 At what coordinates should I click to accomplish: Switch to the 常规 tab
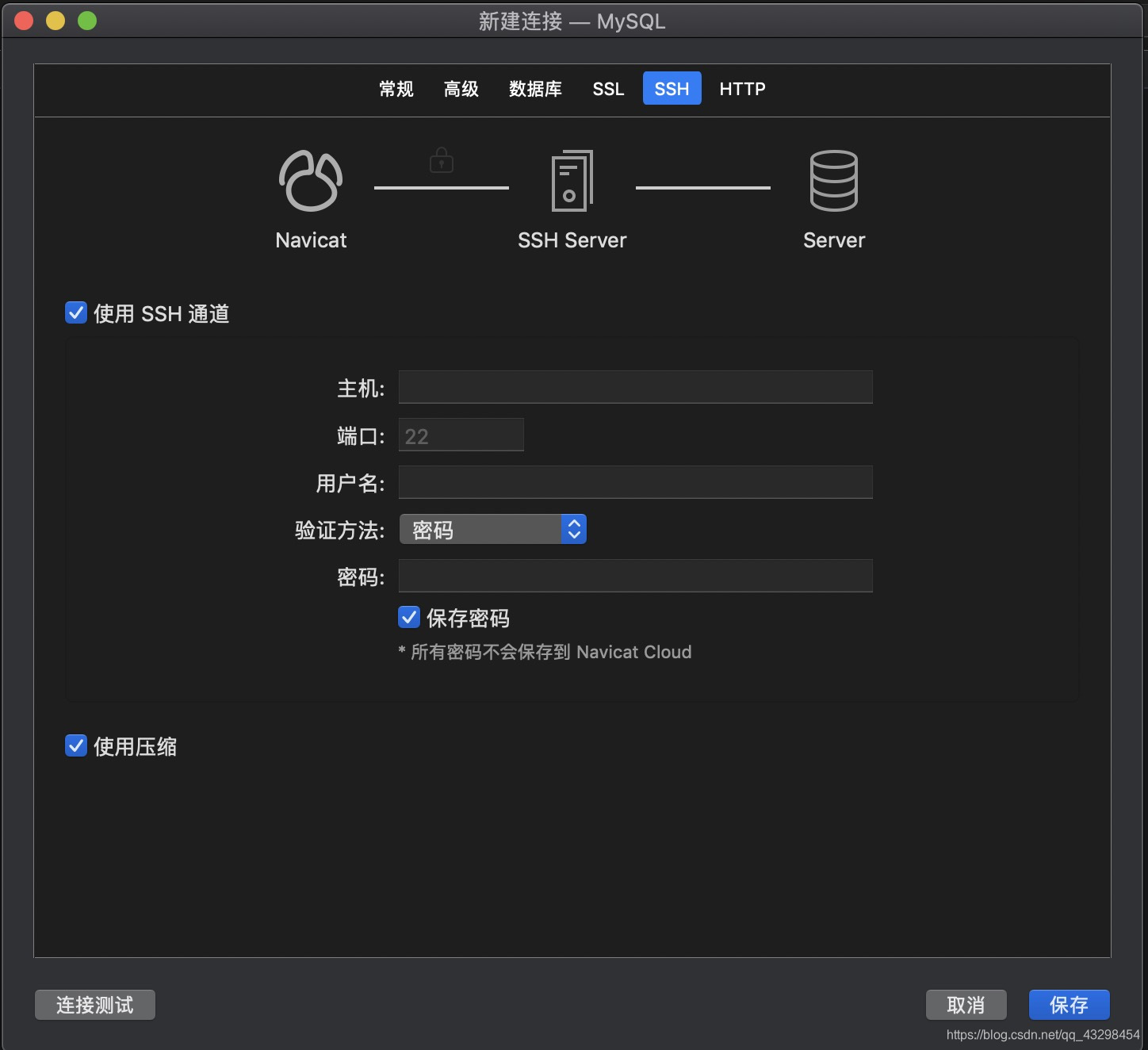coord(396,89)
